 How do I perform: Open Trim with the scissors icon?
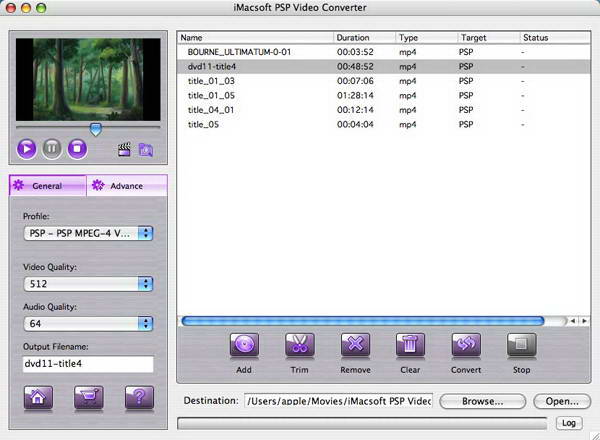pyautogui.click(x=300, y=345)
